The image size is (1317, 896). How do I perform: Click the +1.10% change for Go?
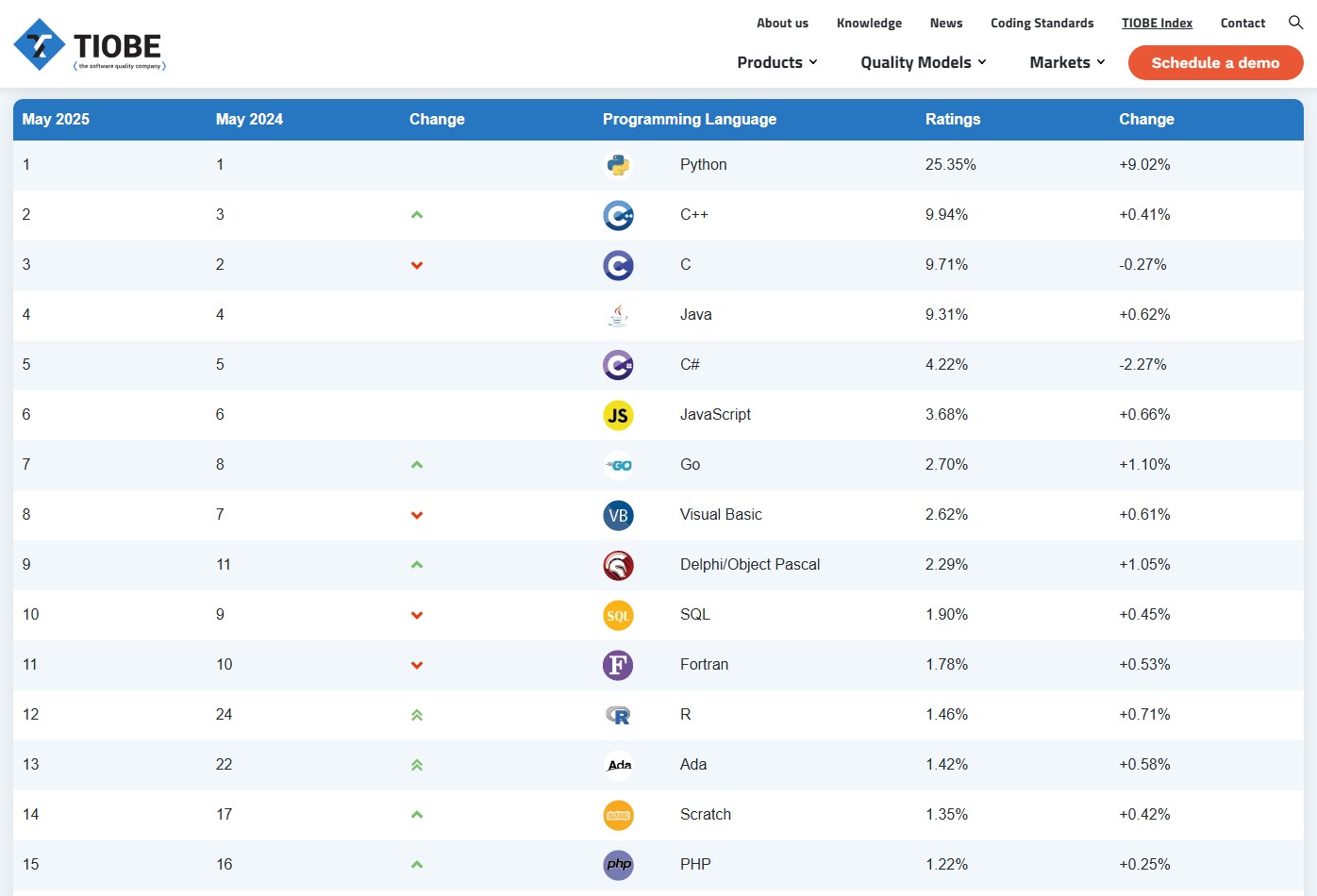tap(1144, 464)
